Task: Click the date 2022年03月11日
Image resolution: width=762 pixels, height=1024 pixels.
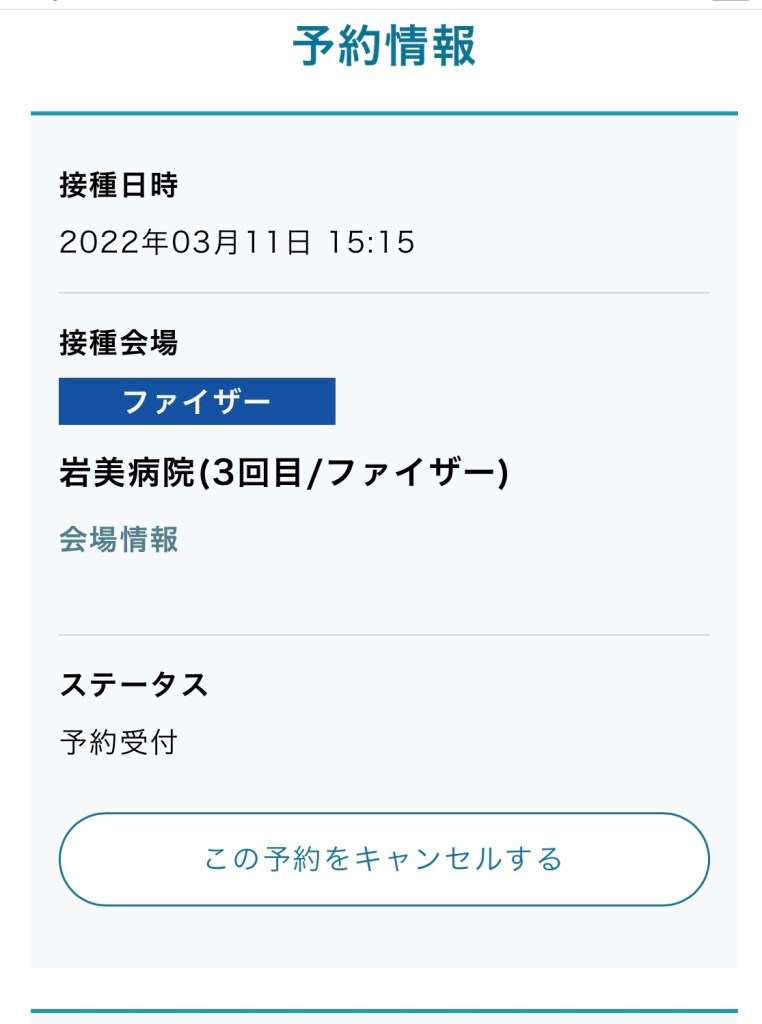Action: (x=185, y=243)
